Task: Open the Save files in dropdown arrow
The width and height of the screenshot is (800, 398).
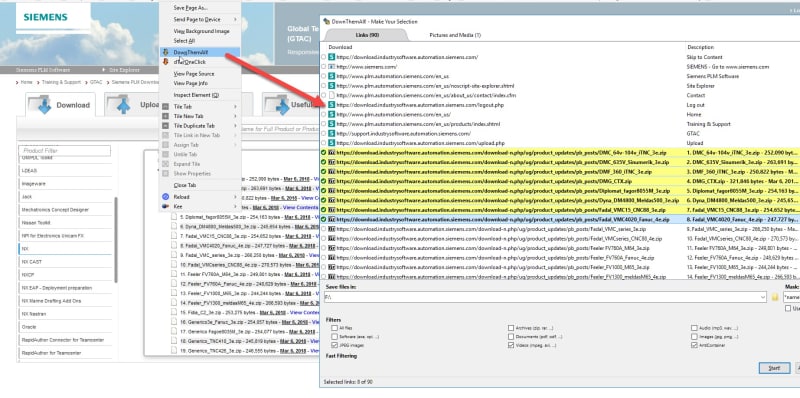Action: tap(763, 297)
